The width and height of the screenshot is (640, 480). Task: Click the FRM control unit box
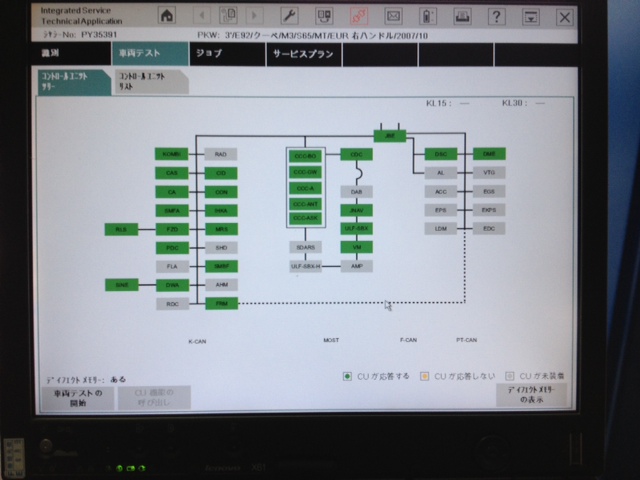[x=221, y=303]
